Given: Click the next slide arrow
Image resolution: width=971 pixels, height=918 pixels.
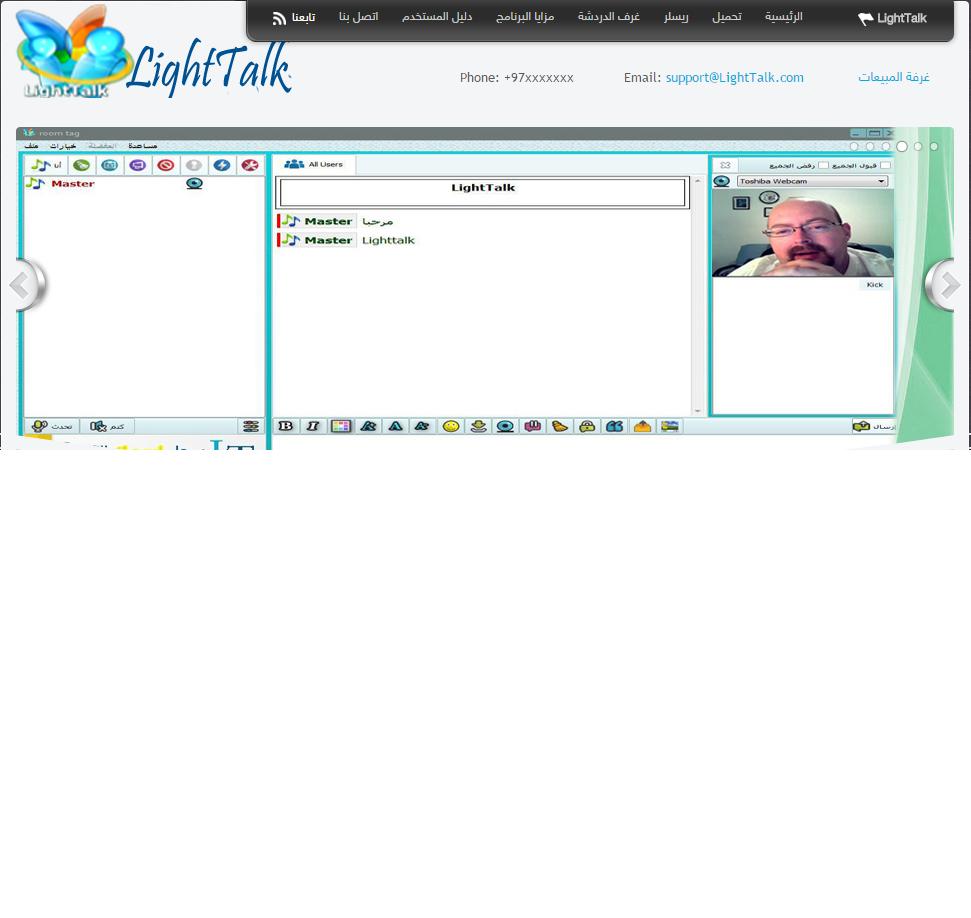Looking at the screenshot, I should [x=943, y=286].
